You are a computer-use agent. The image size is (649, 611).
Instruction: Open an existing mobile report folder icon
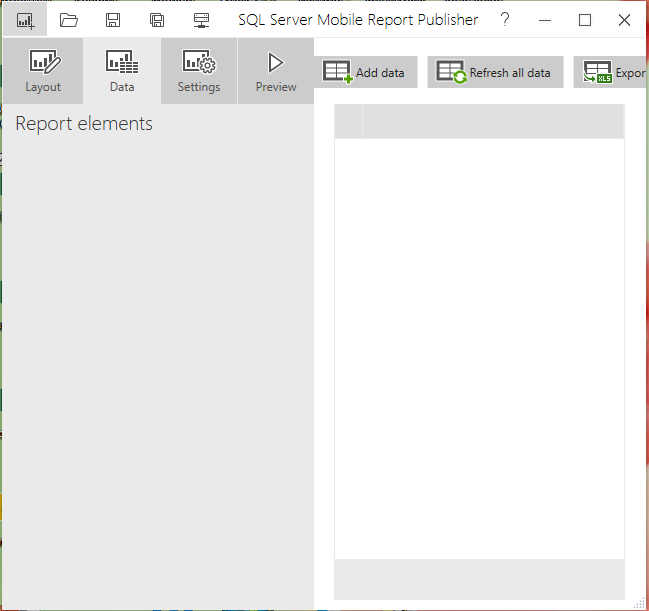pyautogui.click(x=69, y=20)
